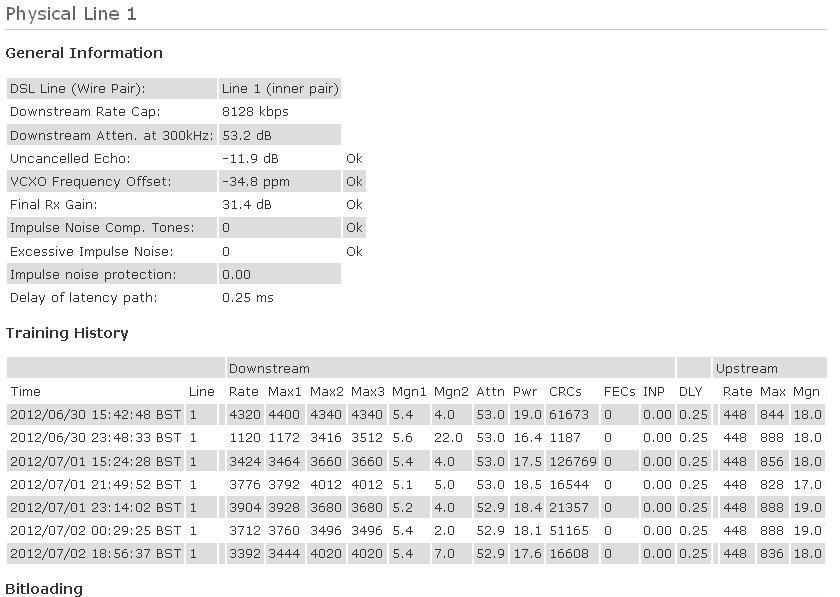Select the 2012/06/30 15:42:48 BST training row

pyautogui.click(x=96, y=414)
